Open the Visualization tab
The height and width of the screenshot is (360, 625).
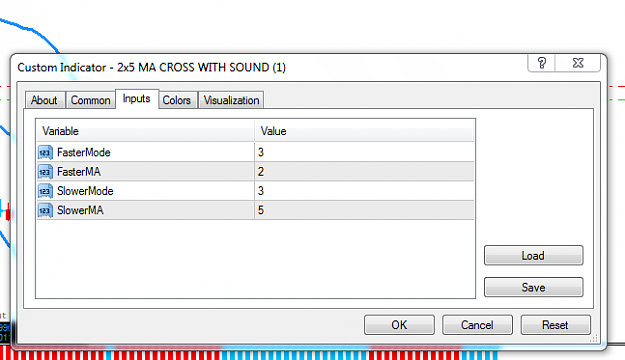231,100
